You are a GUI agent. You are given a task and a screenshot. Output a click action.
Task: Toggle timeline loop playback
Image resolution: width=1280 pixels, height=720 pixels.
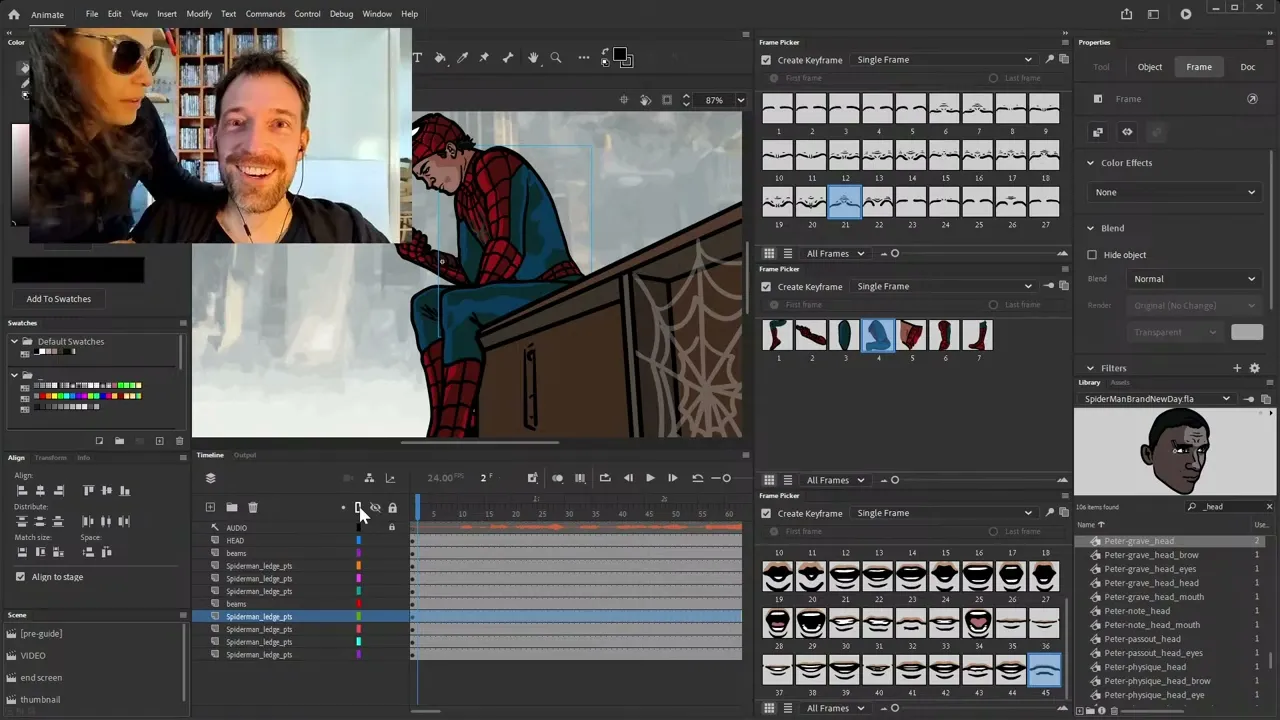(x=605, y=478)
